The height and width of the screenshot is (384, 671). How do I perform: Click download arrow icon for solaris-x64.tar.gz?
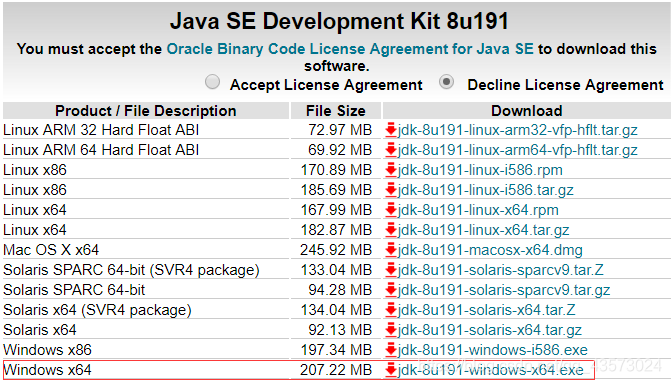391,330
